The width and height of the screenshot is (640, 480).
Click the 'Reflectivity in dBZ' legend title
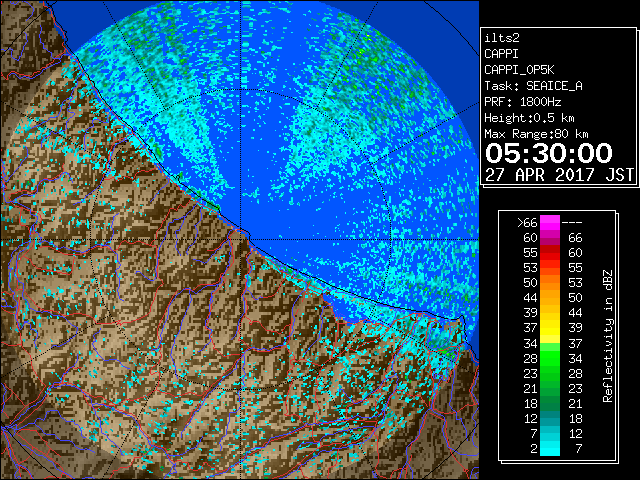[x=607, y=336]
